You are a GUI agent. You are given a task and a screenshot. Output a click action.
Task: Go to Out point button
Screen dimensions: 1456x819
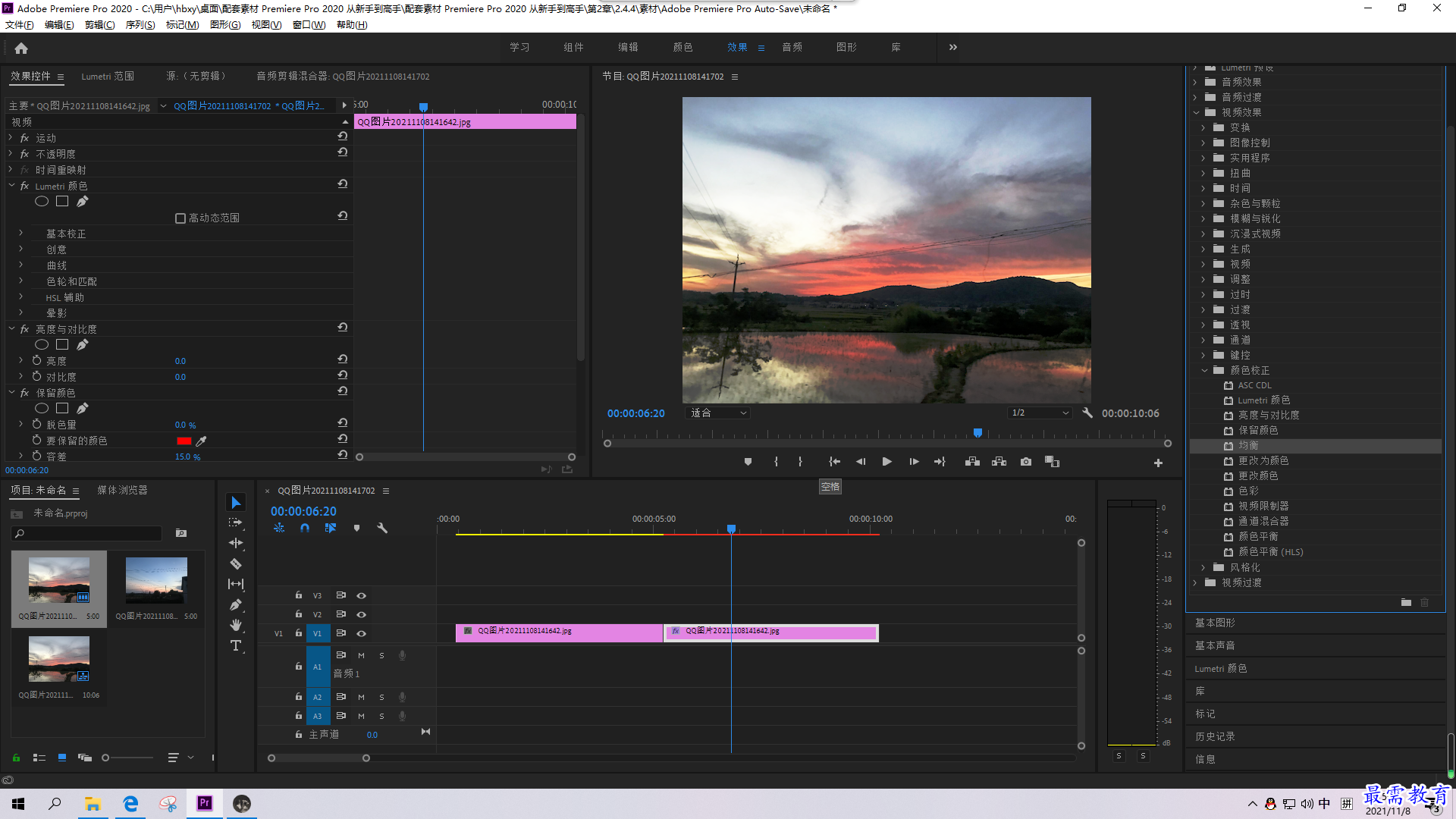[x=940, y=462]
